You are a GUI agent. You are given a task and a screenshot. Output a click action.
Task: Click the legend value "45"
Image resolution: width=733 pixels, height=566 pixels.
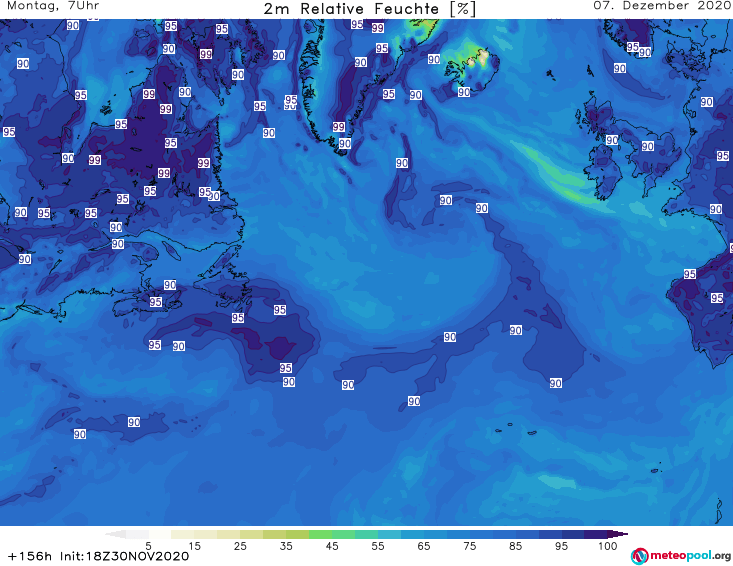click(x=332, y=546)
